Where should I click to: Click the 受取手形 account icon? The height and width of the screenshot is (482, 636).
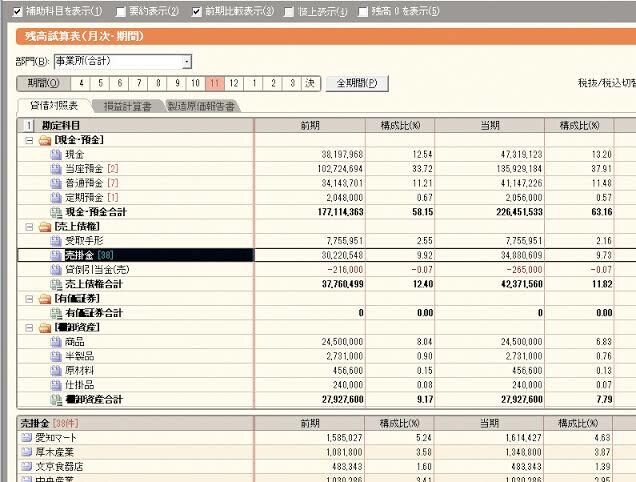(x=56, y=241)
